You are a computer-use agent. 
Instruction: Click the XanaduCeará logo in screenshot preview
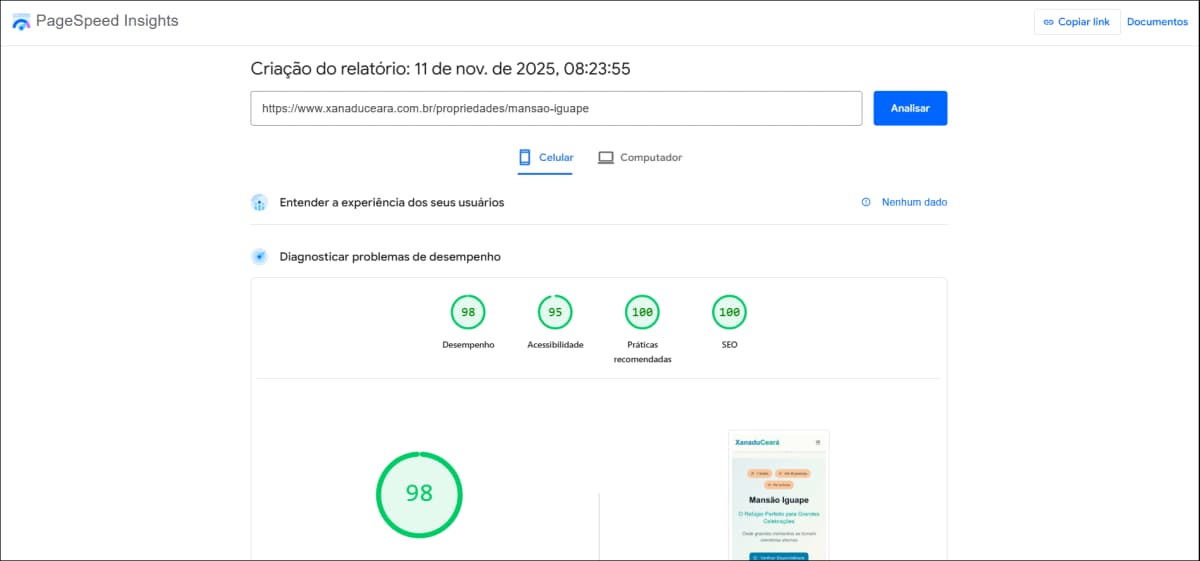coord(756,442)
